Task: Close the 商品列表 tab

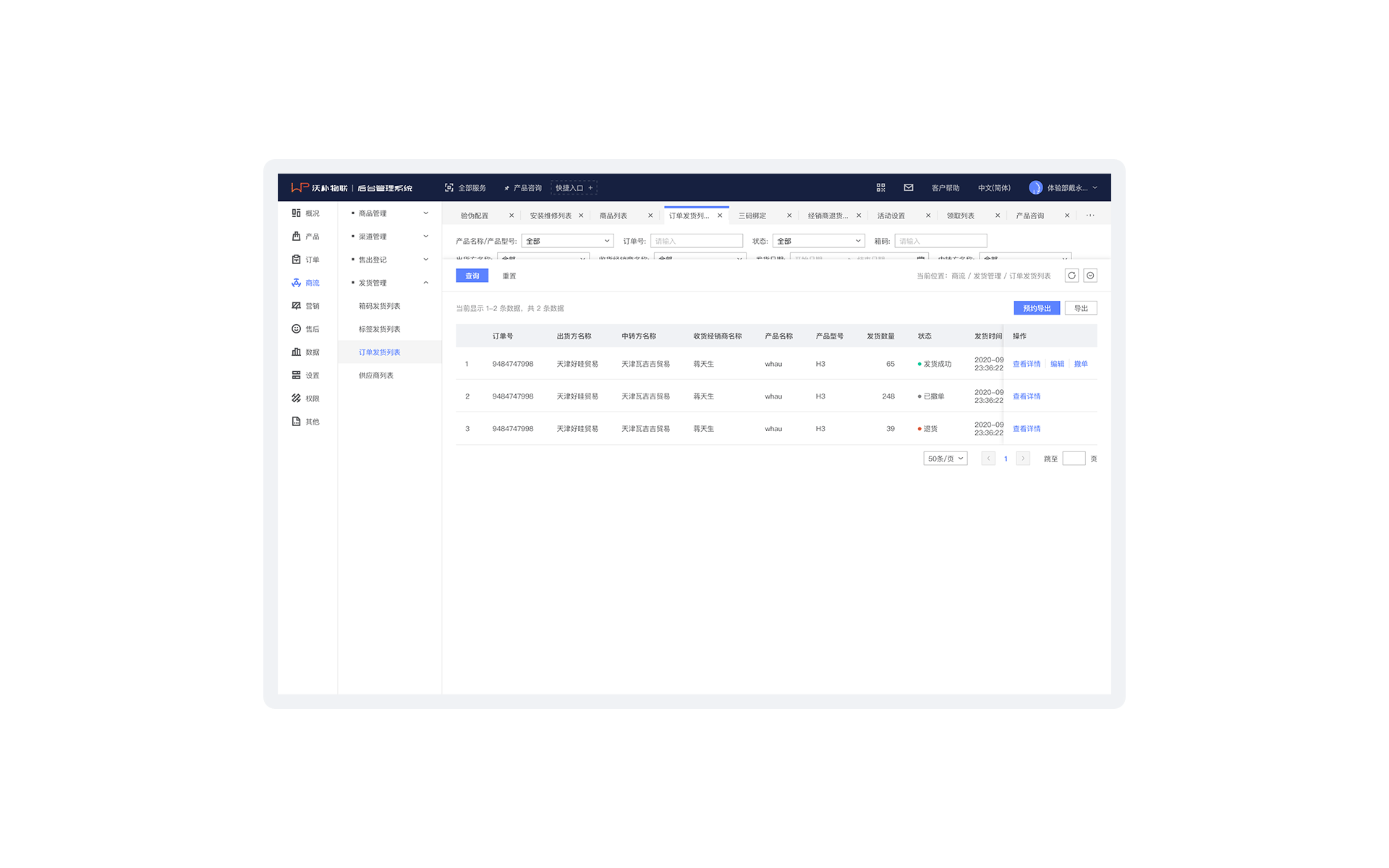Action: [x=650, y=216]
